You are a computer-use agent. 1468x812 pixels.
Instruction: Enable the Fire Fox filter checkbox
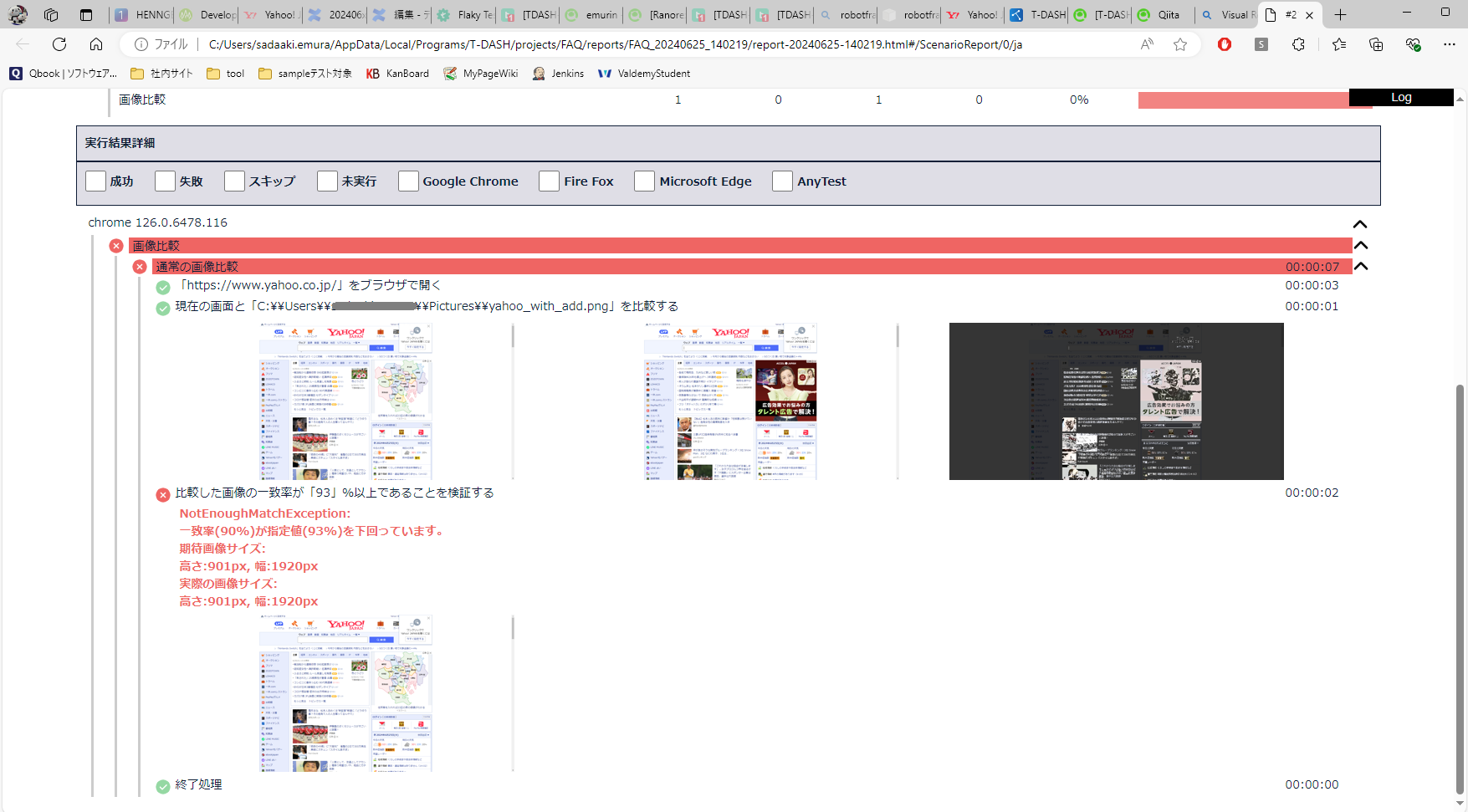550,181
